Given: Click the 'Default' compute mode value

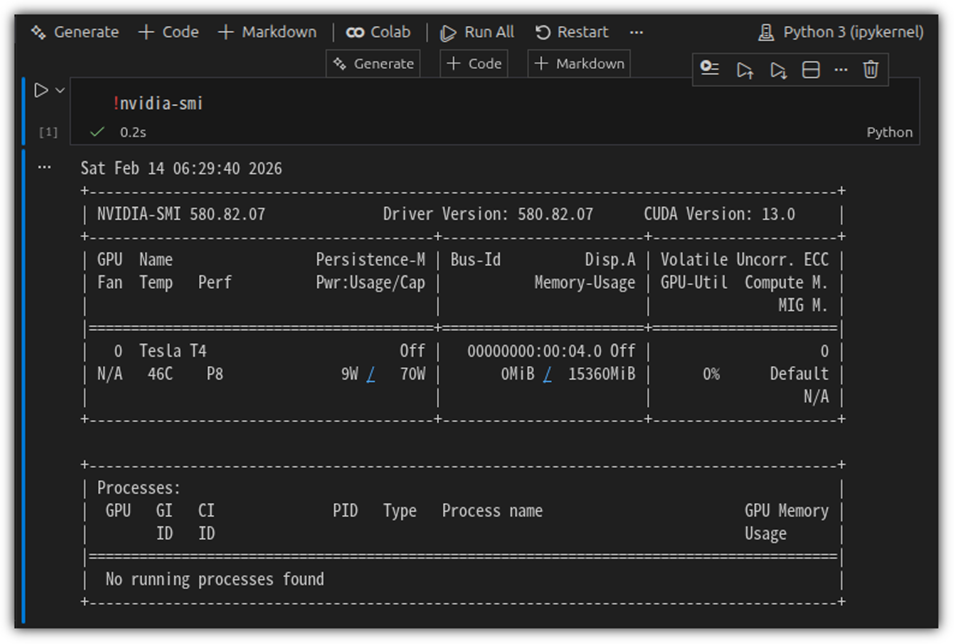Looking at the screenshot, I should coord(799,374).
